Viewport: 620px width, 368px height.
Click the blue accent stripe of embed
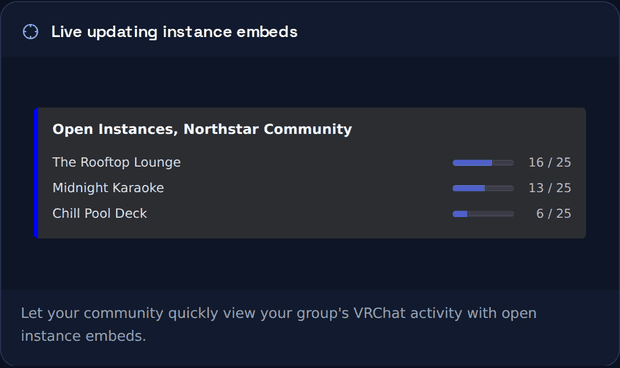36,173
